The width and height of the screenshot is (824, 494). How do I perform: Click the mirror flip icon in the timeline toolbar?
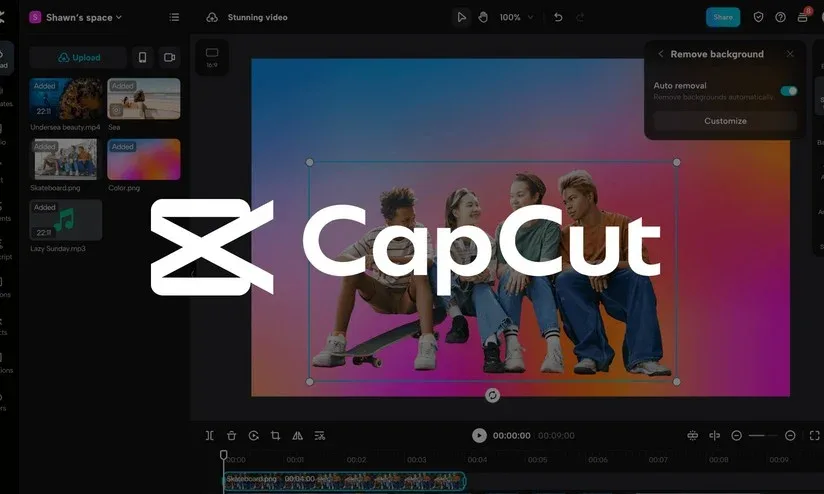click(297, 436)
